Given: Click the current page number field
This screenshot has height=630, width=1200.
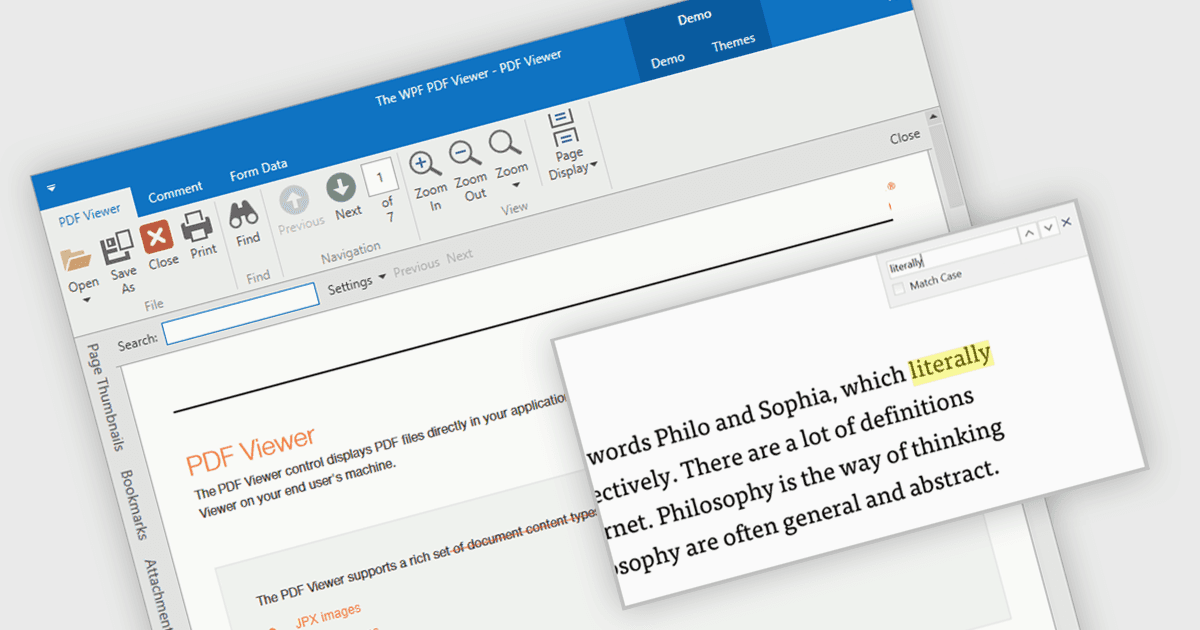Looking at the screenshot, I should pyautogui.click(x=380, y=178).
